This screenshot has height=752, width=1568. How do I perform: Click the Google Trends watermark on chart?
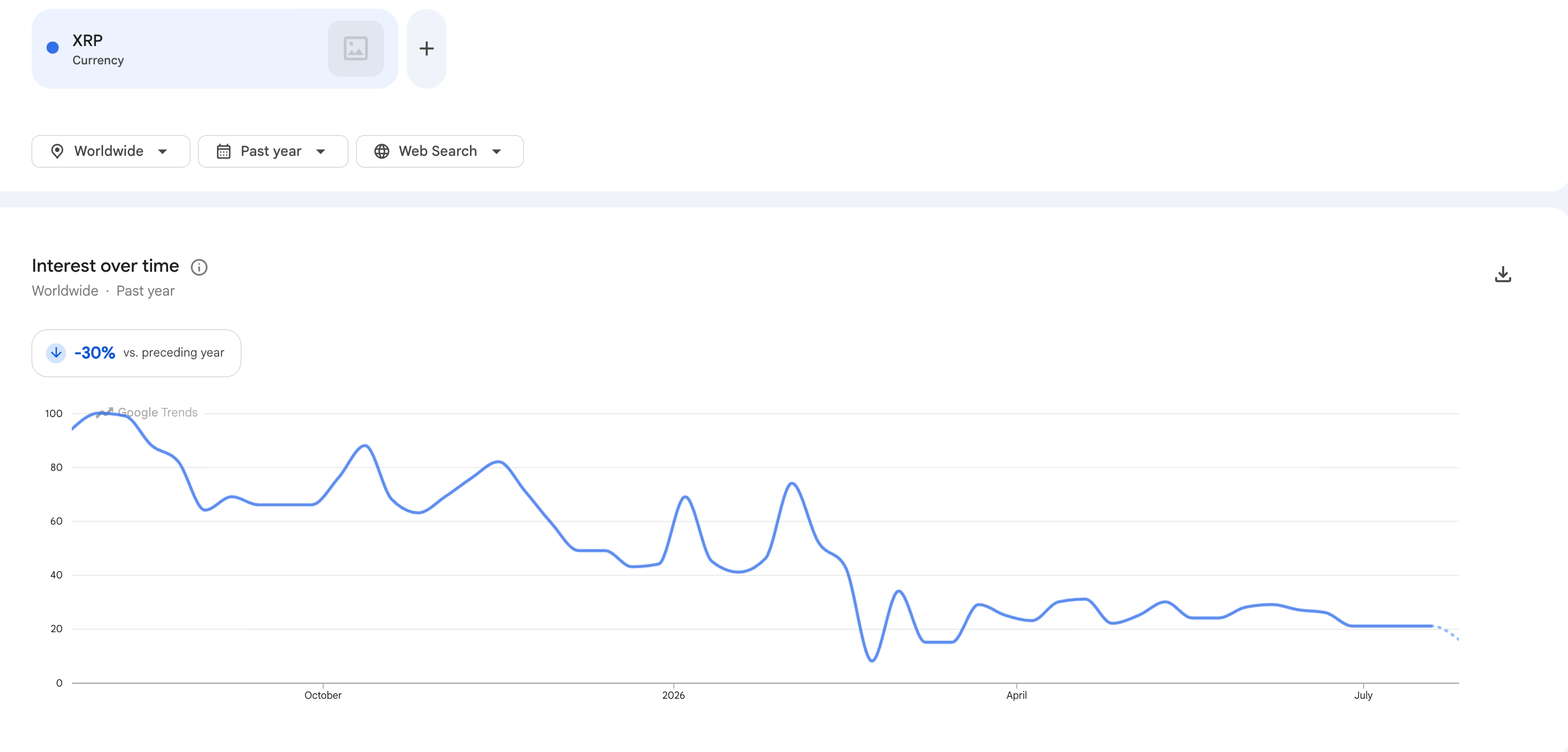[x=147, y=413]
